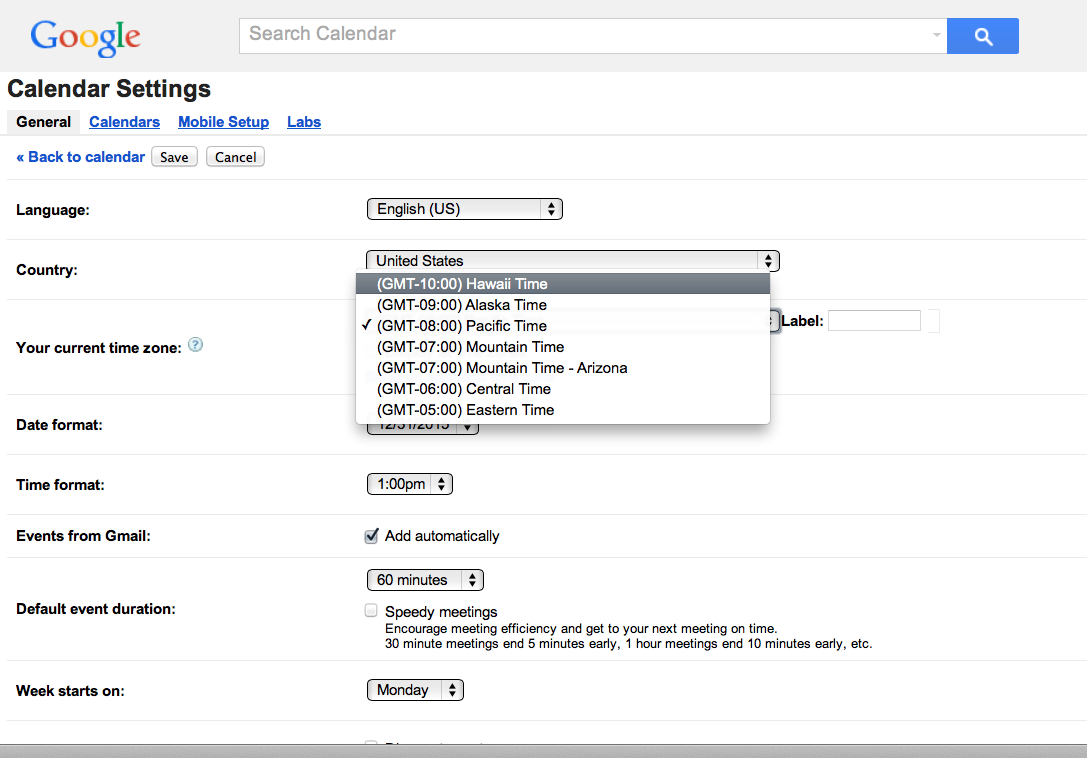1087x758 pixels.
Task: Click the time zone Label field
Action: (874, 320)
